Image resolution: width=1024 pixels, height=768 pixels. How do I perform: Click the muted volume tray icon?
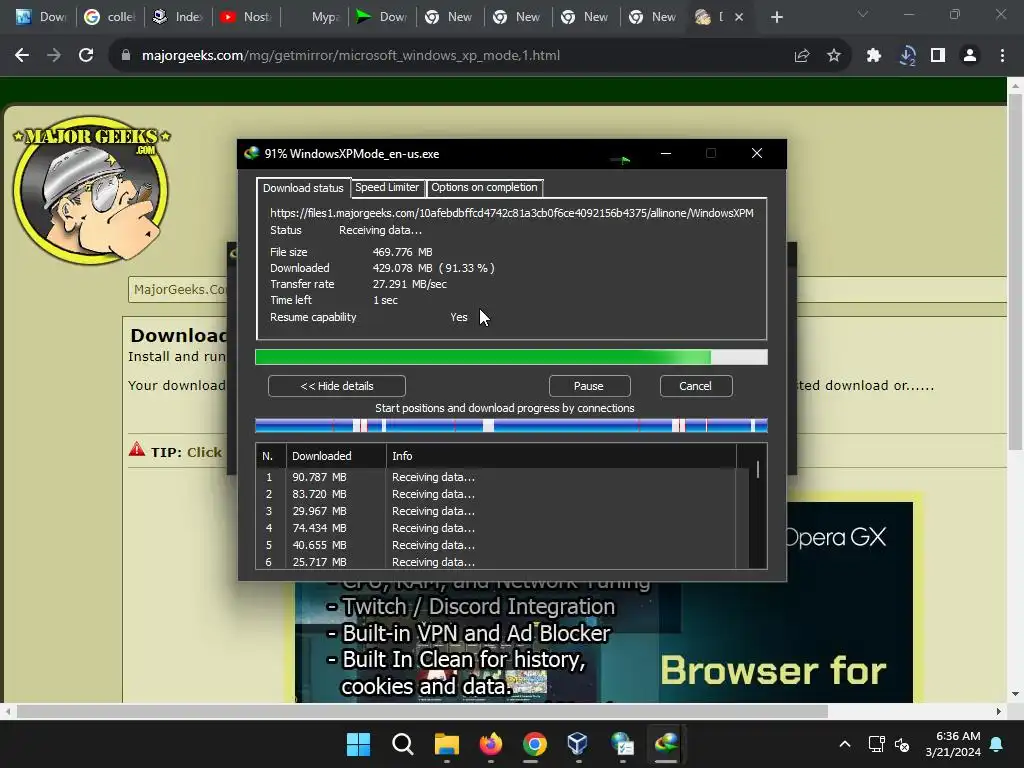click(x=902, y=744)
